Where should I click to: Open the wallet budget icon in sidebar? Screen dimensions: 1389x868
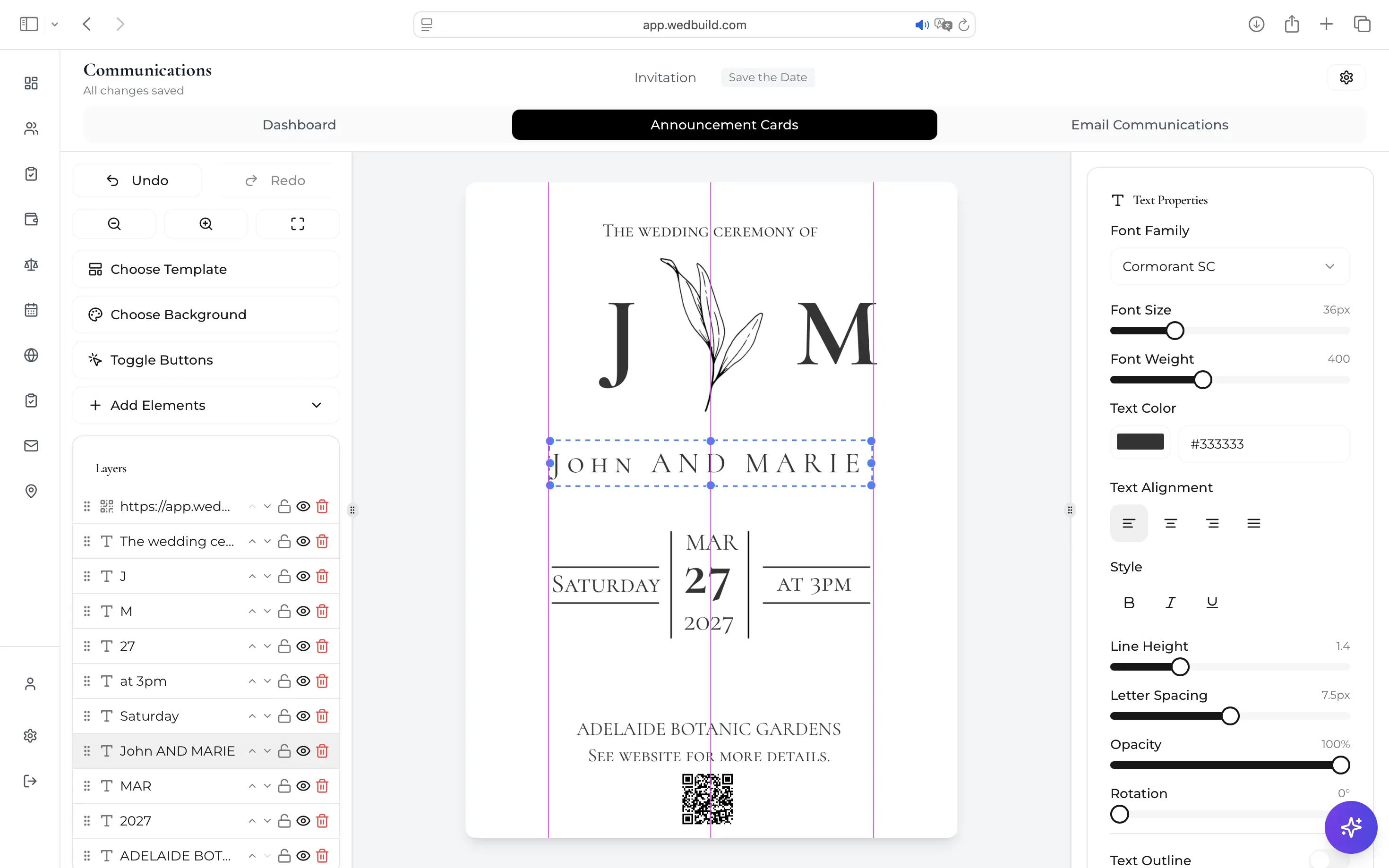coord(31,219)
